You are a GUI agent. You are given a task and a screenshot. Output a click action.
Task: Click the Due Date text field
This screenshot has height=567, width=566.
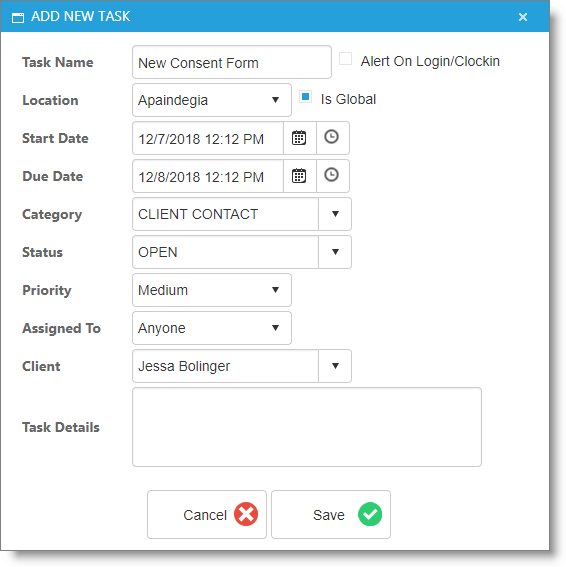208,176
